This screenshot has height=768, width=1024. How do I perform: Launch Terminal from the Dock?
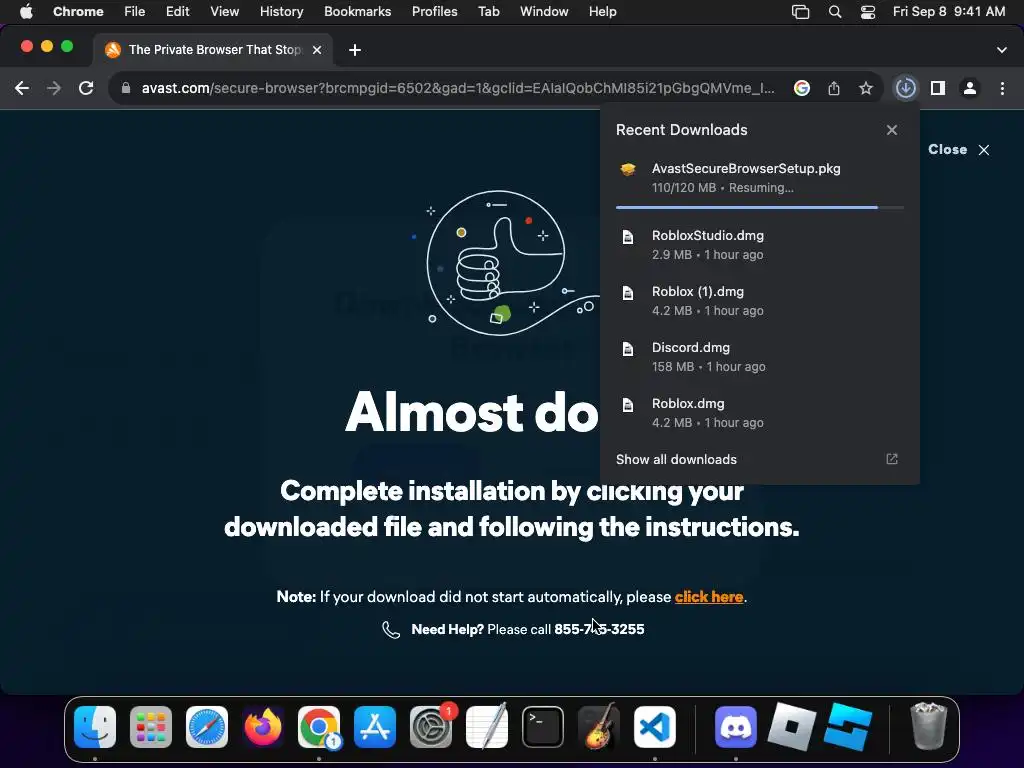click(543, 727)
